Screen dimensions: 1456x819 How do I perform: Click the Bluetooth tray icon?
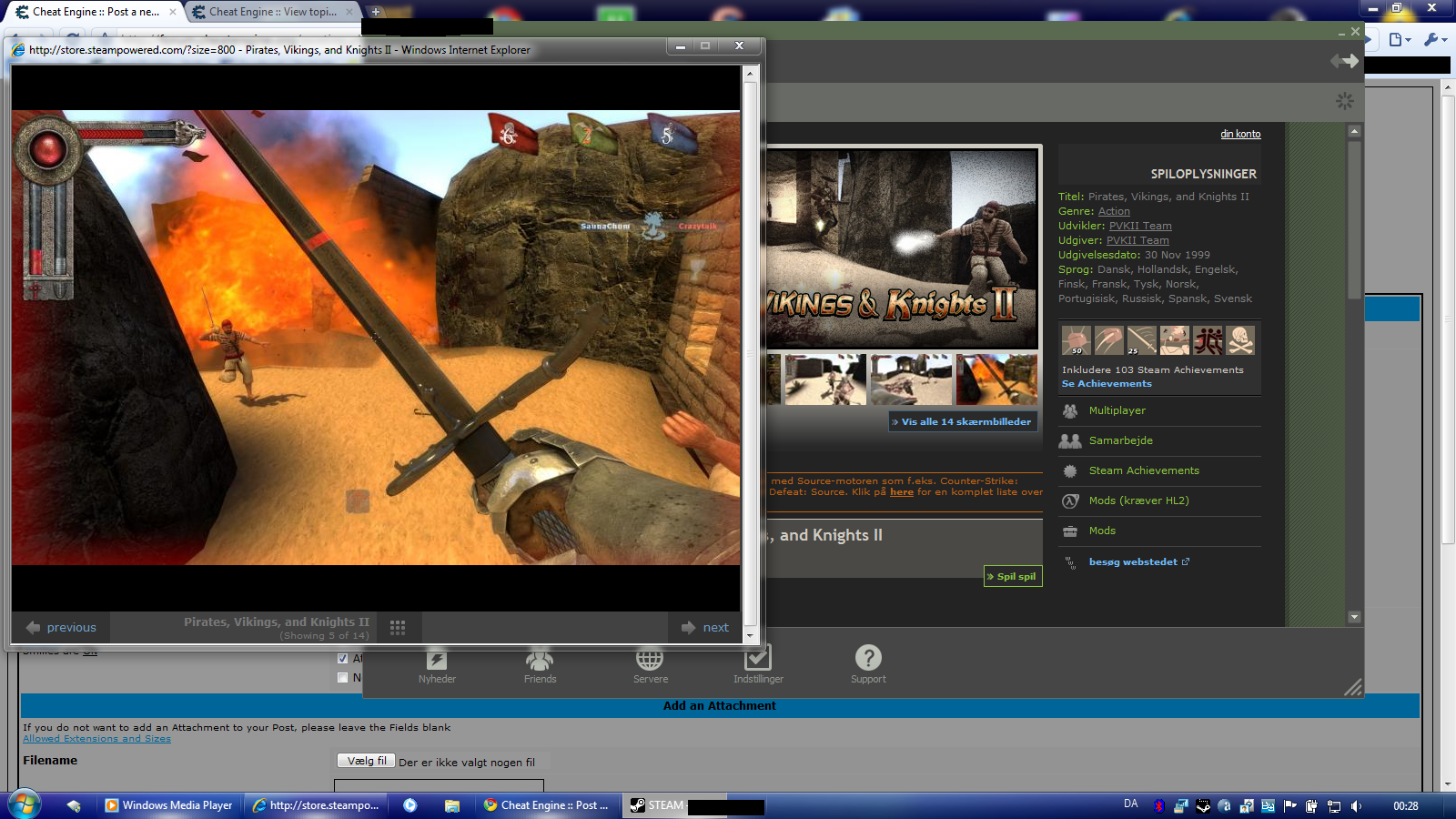1158,805
